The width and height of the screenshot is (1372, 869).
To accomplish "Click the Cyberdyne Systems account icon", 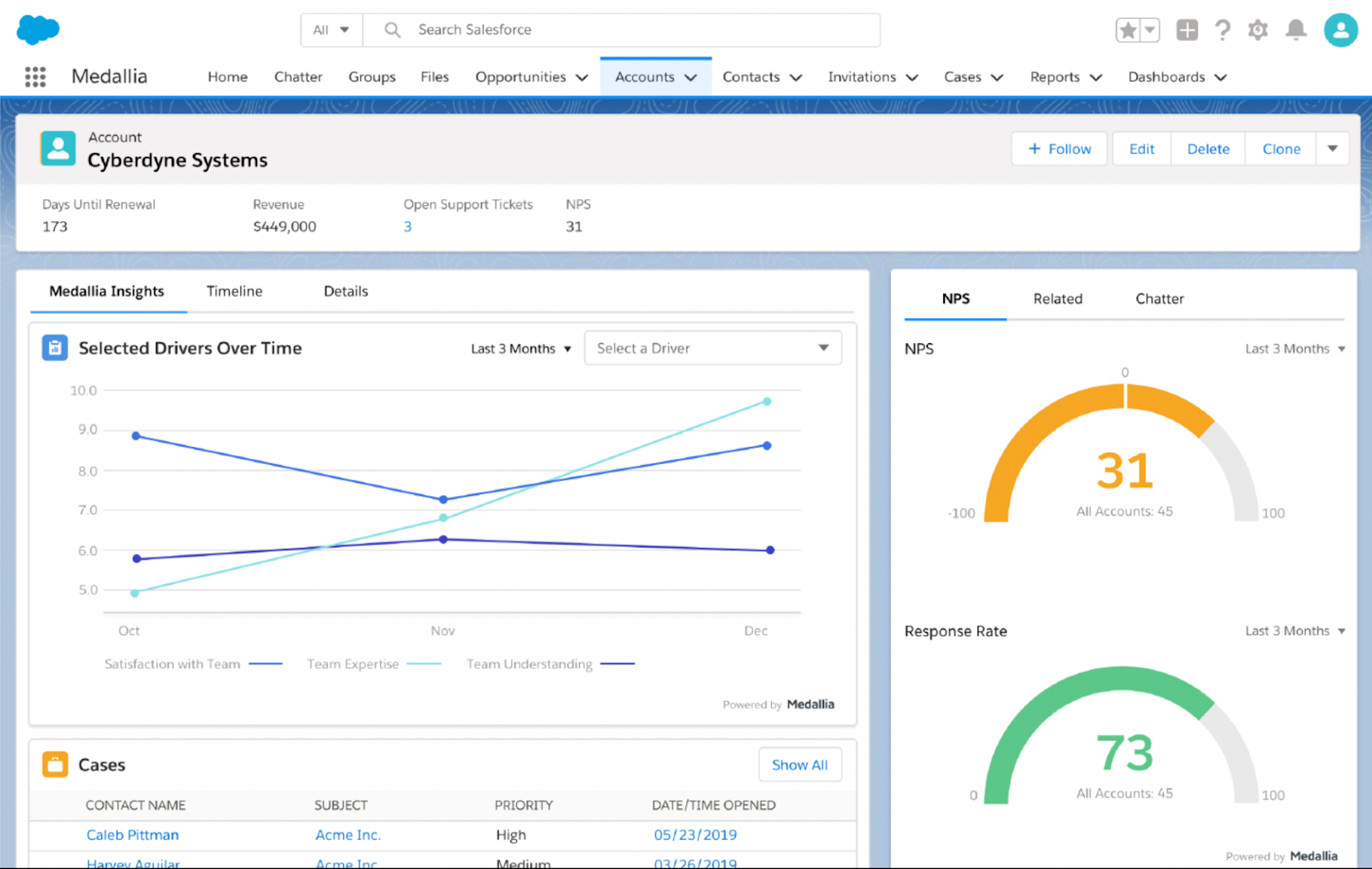I will [x=58, y=148].
